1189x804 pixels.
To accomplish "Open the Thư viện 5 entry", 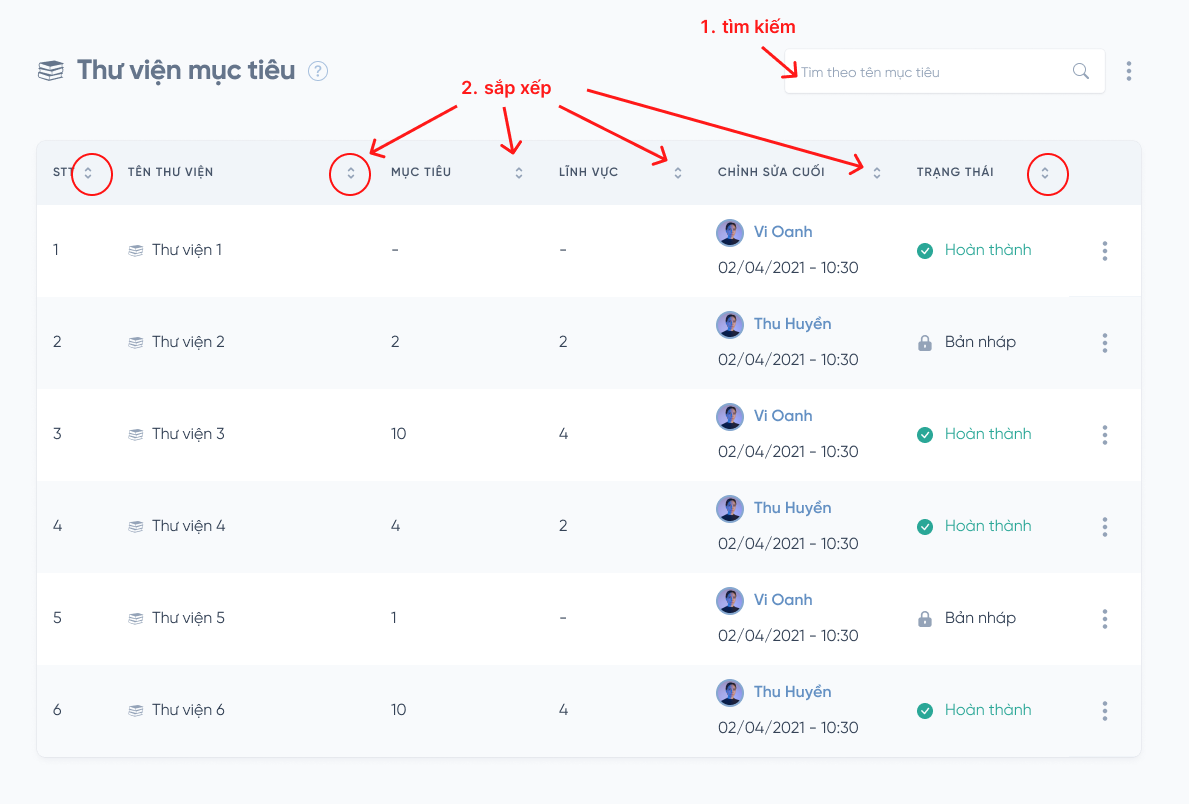I will click(x=188, y=618).
